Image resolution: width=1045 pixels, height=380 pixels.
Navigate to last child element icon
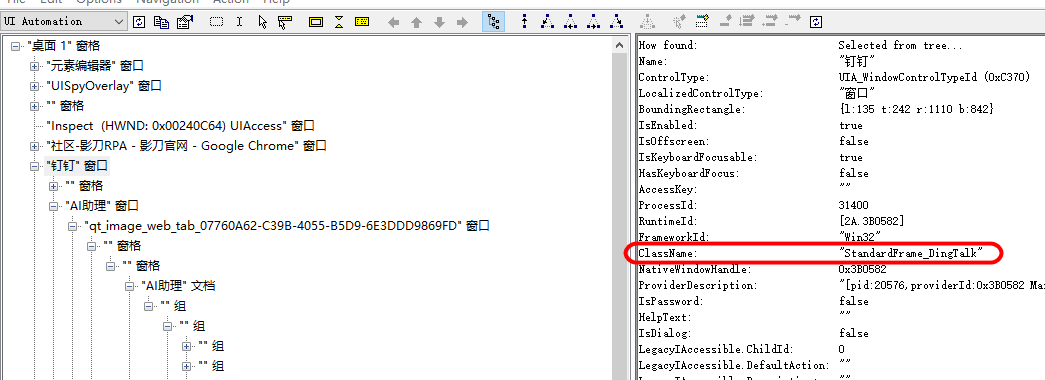click(615, 22)
